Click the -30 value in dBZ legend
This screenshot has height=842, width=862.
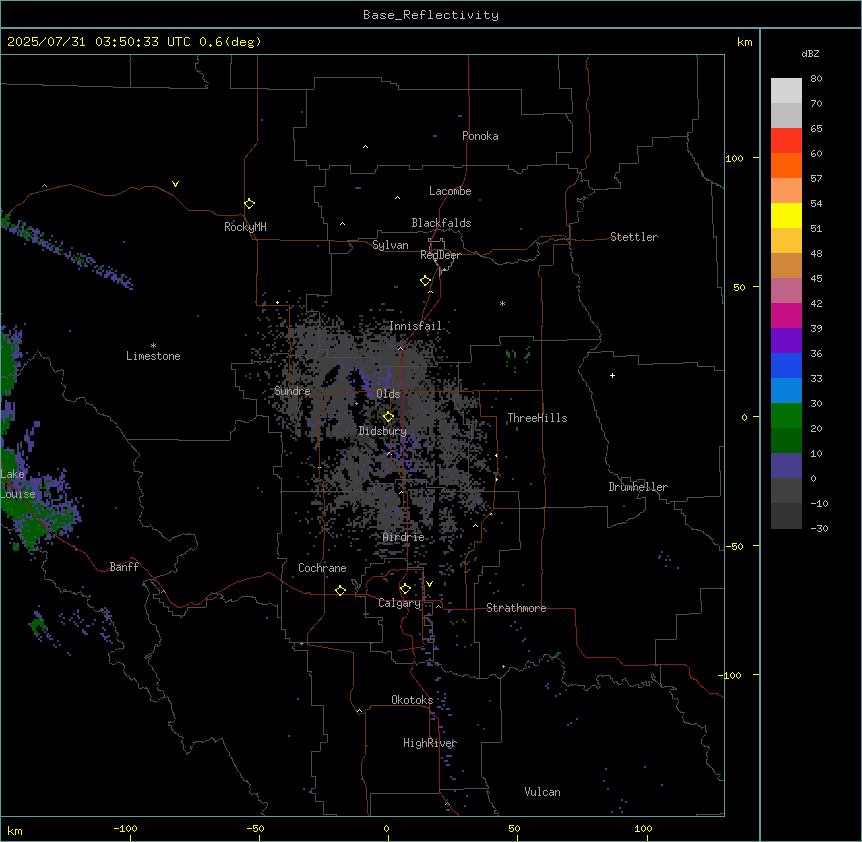819,528
